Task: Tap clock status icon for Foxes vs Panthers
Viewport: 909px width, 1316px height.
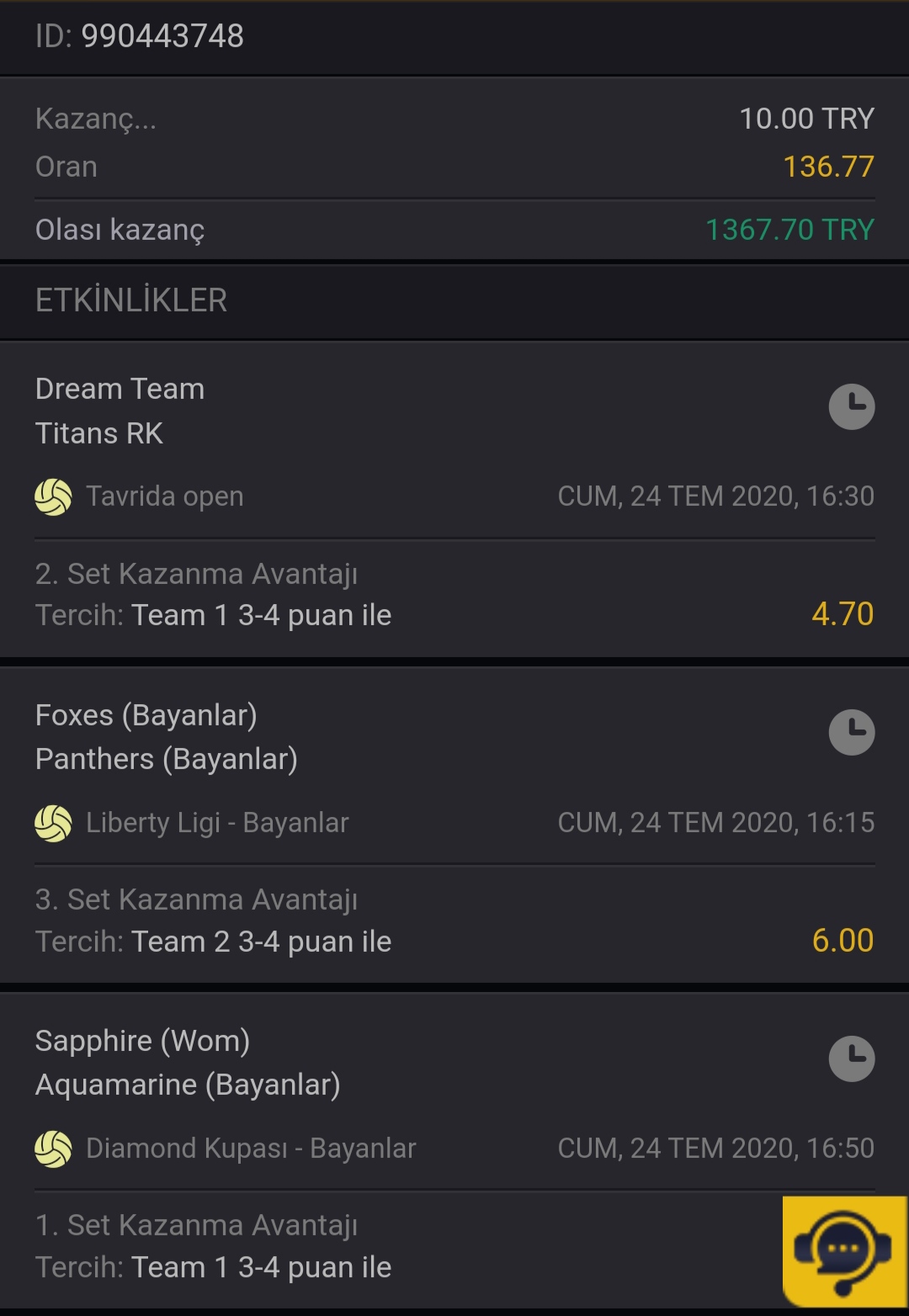Action: [852, 733]
